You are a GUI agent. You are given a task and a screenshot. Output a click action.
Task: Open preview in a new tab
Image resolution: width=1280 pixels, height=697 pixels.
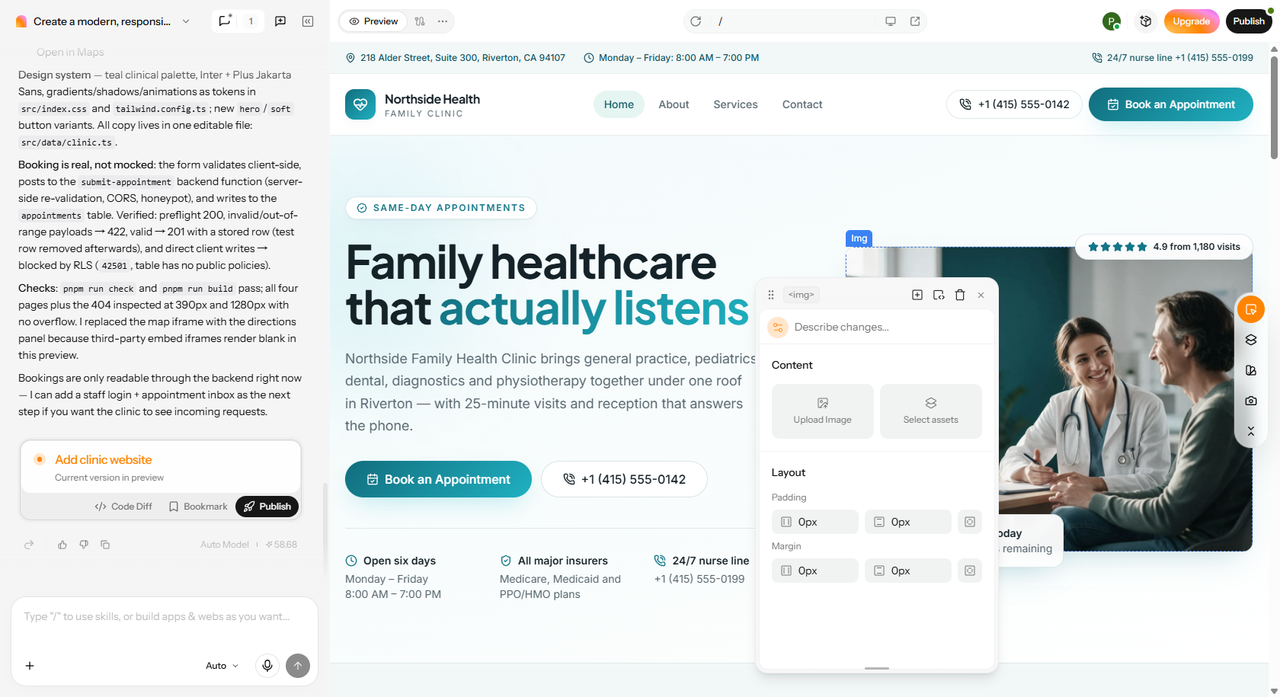[x=915, y=21]
